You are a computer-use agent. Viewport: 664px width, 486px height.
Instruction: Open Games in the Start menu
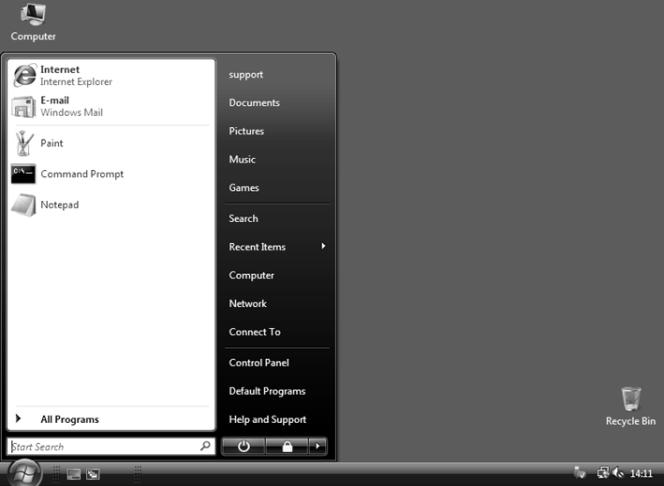(x=244, y=188)
